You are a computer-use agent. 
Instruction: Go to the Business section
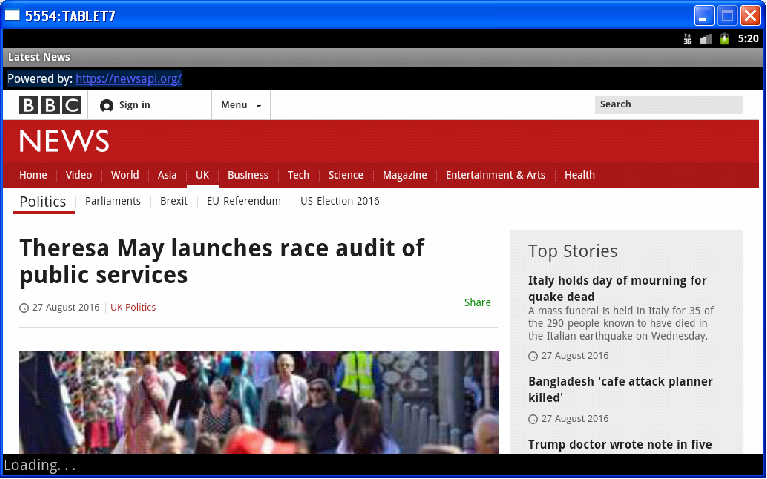[247, 175]
